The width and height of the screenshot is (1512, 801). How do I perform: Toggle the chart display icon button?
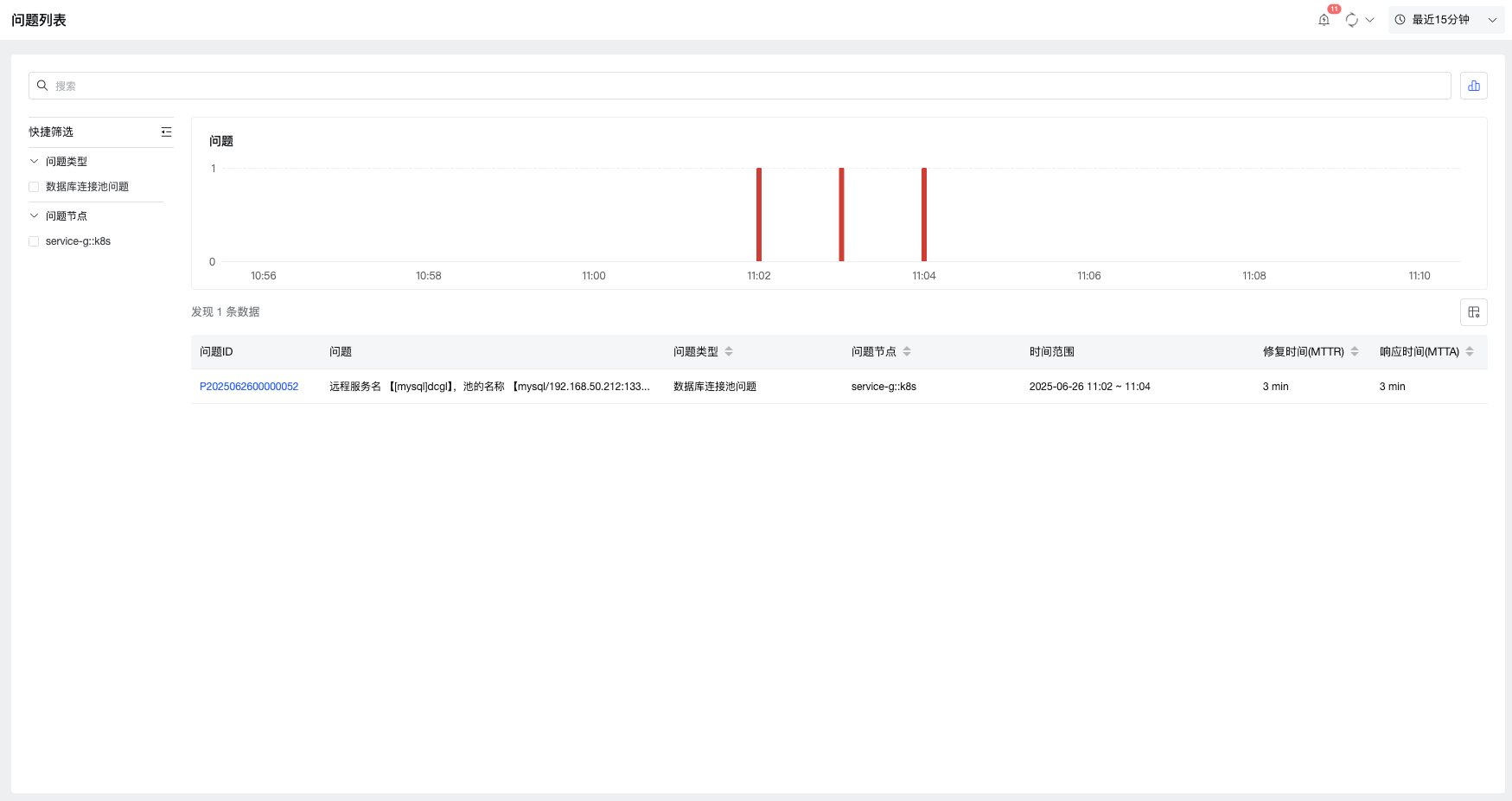click(1473, 86)
